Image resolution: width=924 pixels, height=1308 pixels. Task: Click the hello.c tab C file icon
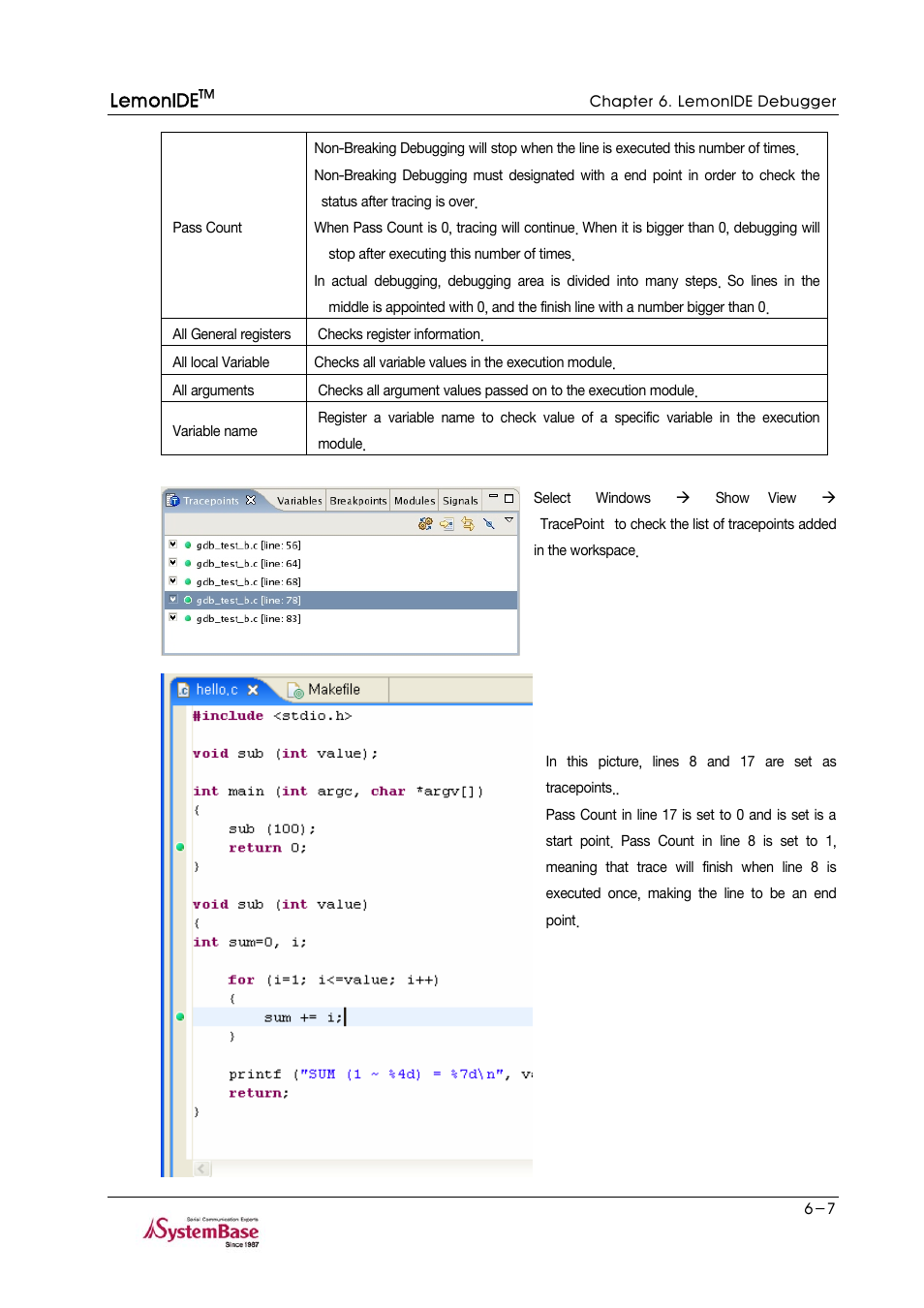[183, 690]
